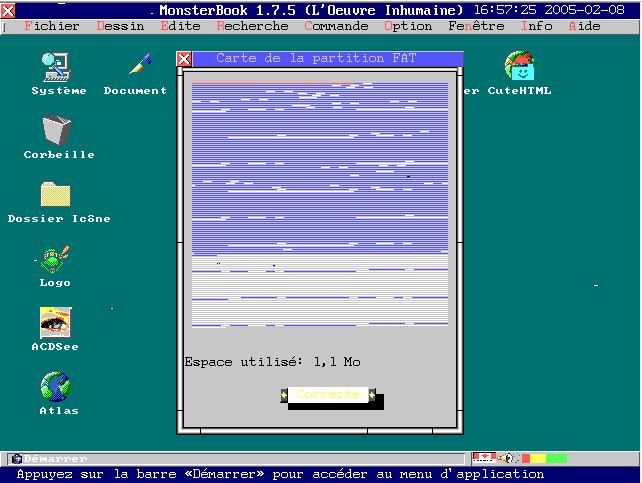Click the cube icon beside Démarrer
Image resolution: width=642 pixels, height=483 pixels.
click(x=17, y=458)
